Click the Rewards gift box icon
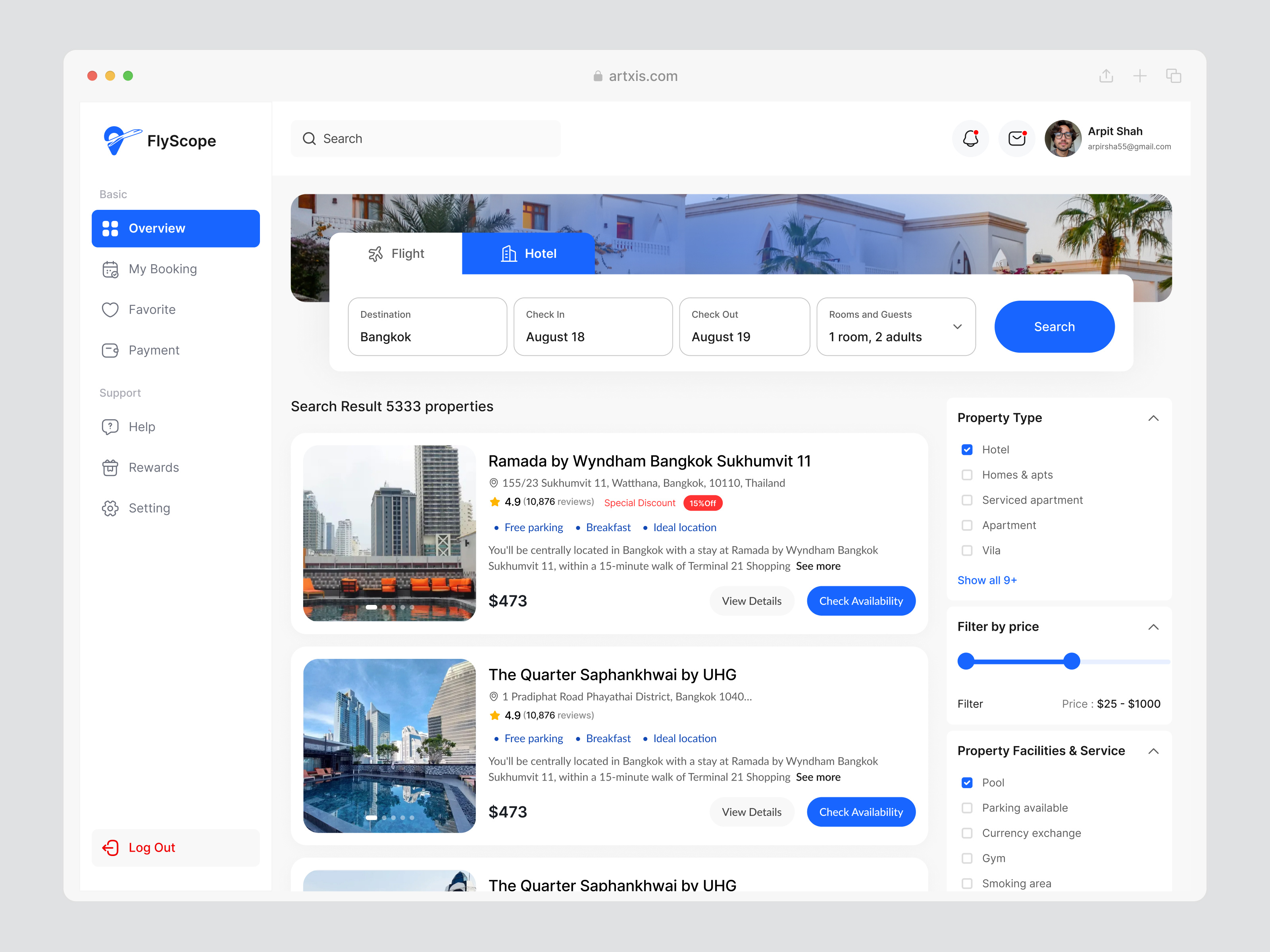1270x952 pixels. (x=110, y=468)
